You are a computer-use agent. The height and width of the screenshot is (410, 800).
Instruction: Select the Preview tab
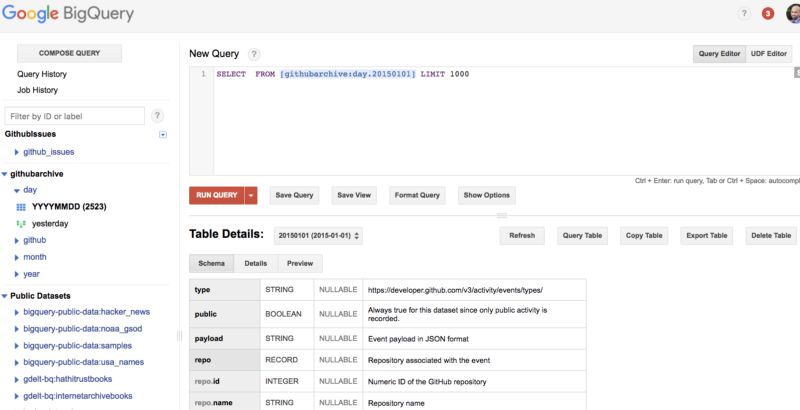(300, 264)
